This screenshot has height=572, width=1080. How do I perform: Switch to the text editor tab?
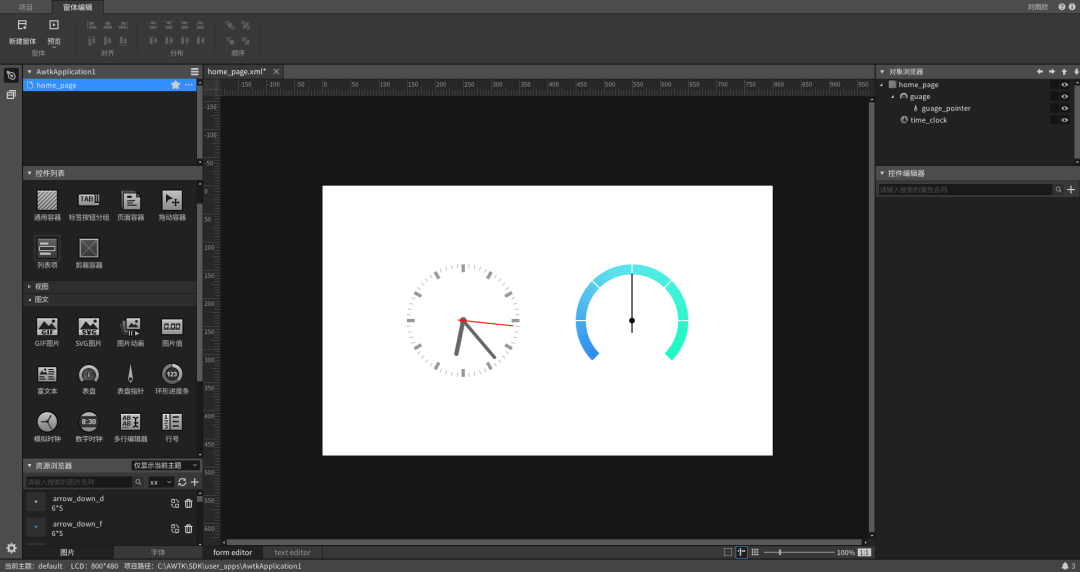click(x=292, y=552)
